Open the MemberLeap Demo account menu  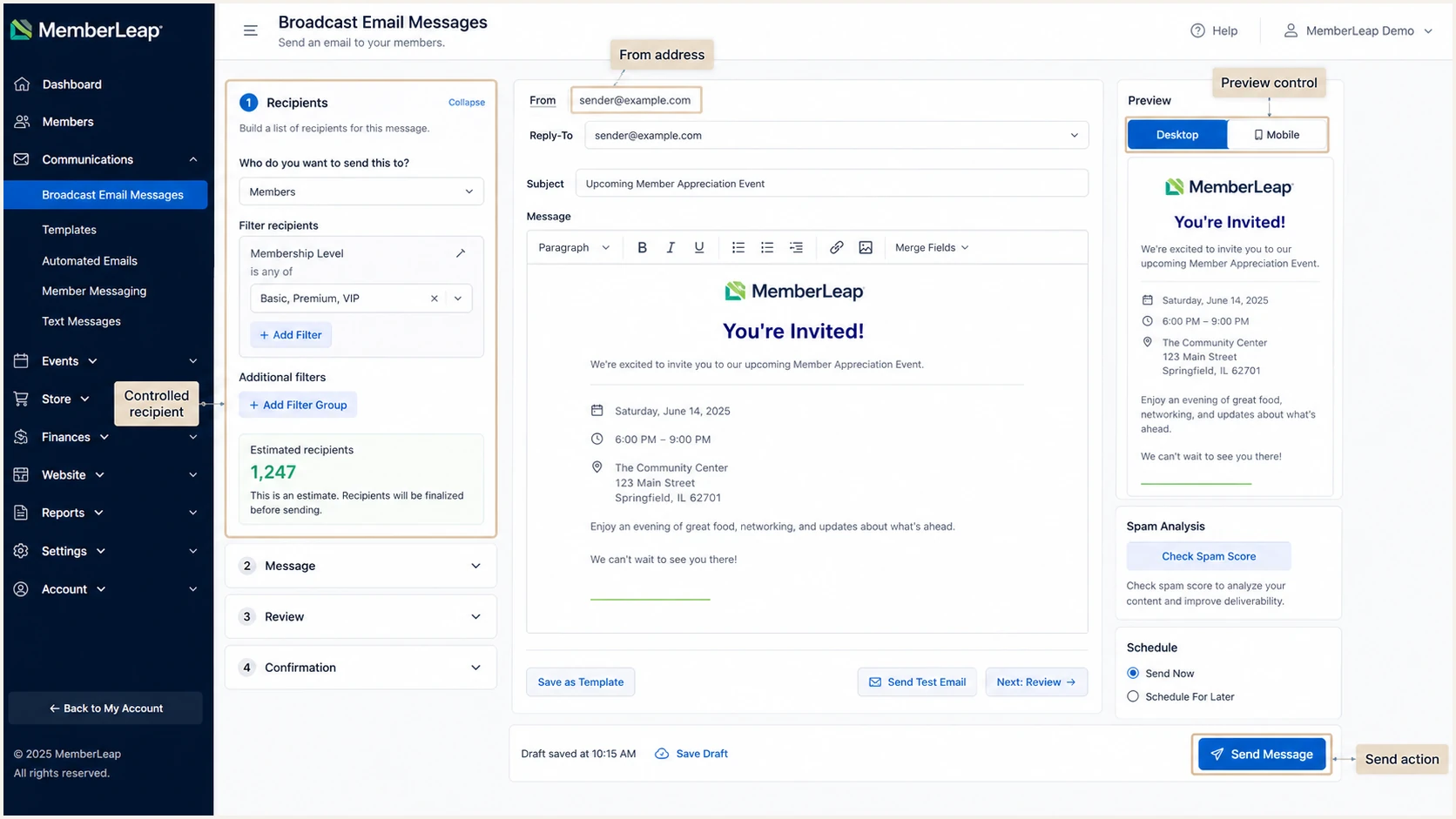pyautogui.click(x=1358, y=31)
